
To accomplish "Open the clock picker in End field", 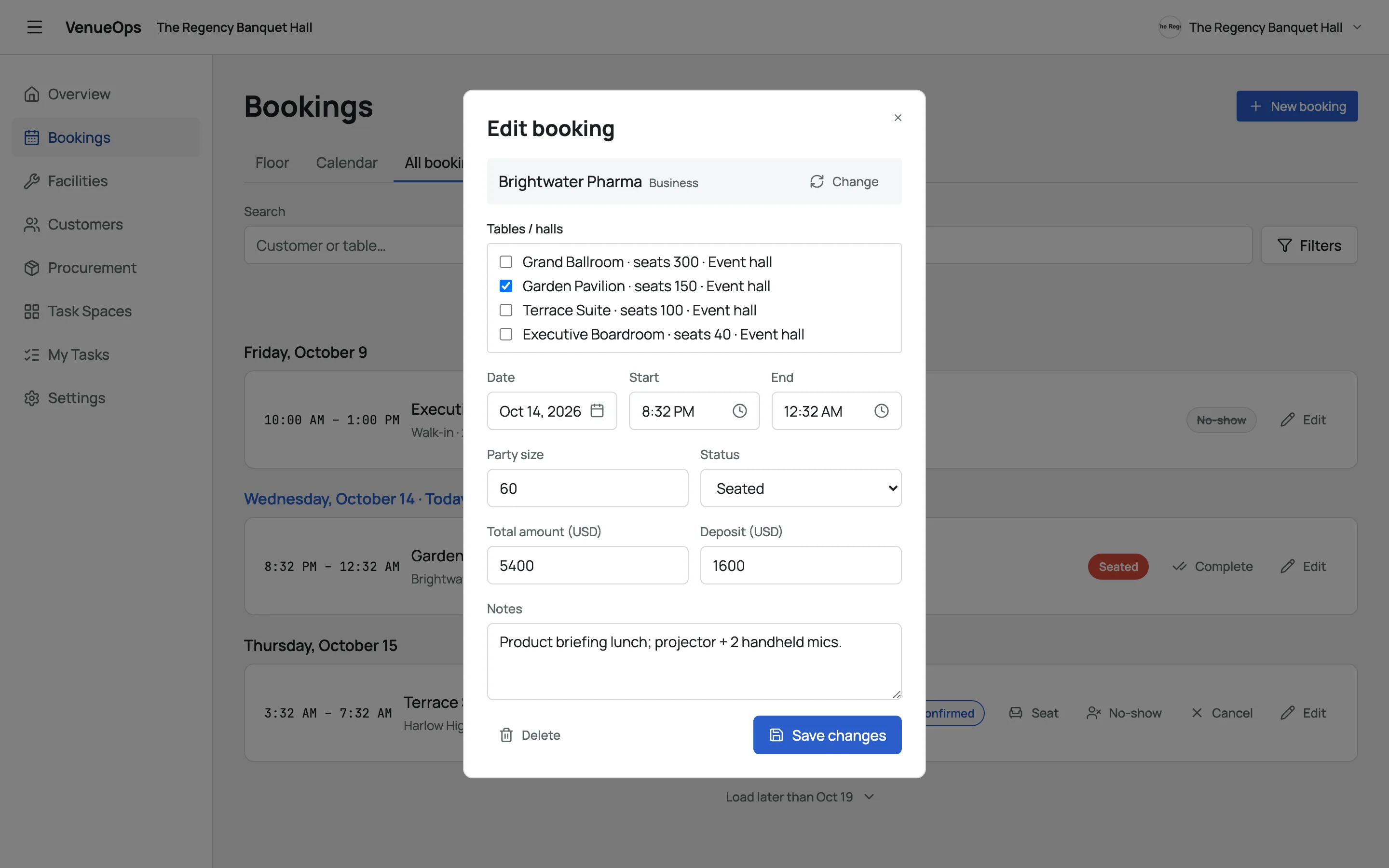I will 881,410.
